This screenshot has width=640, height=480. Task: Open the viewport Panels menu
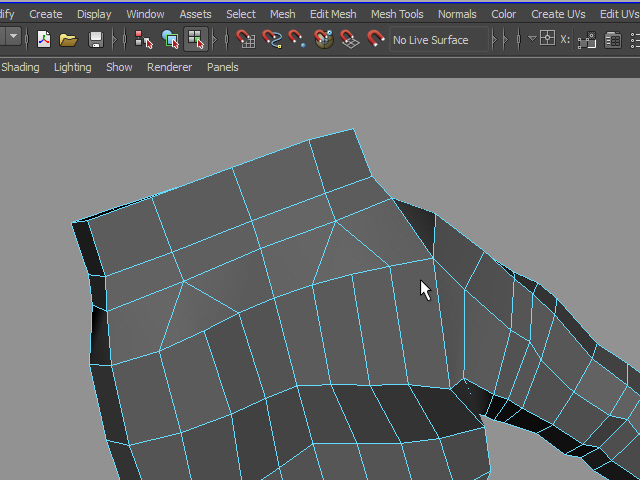pos(222,67)
